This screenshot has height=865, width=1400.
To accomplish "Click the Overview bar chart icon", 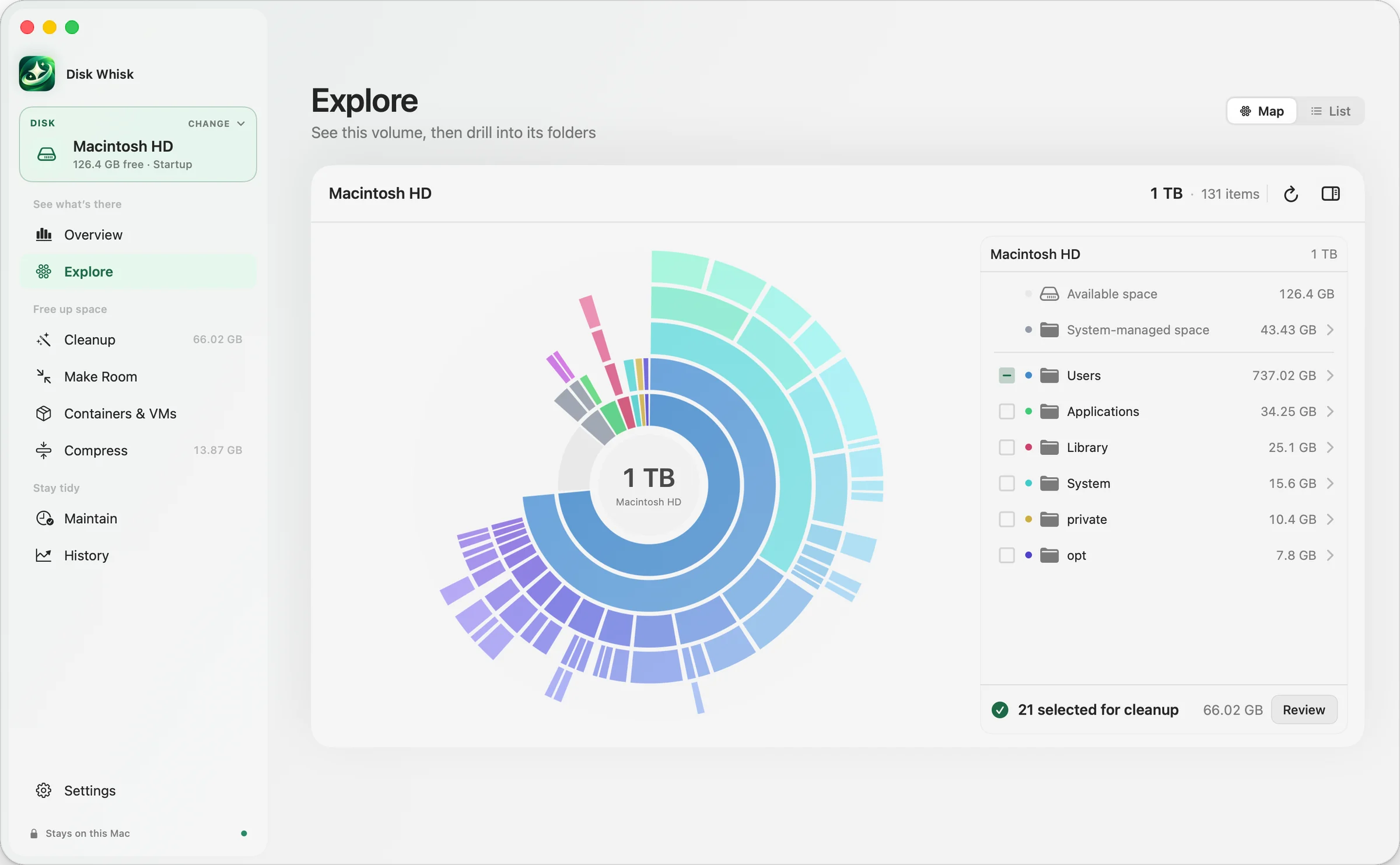I will (x=44, y=234).
